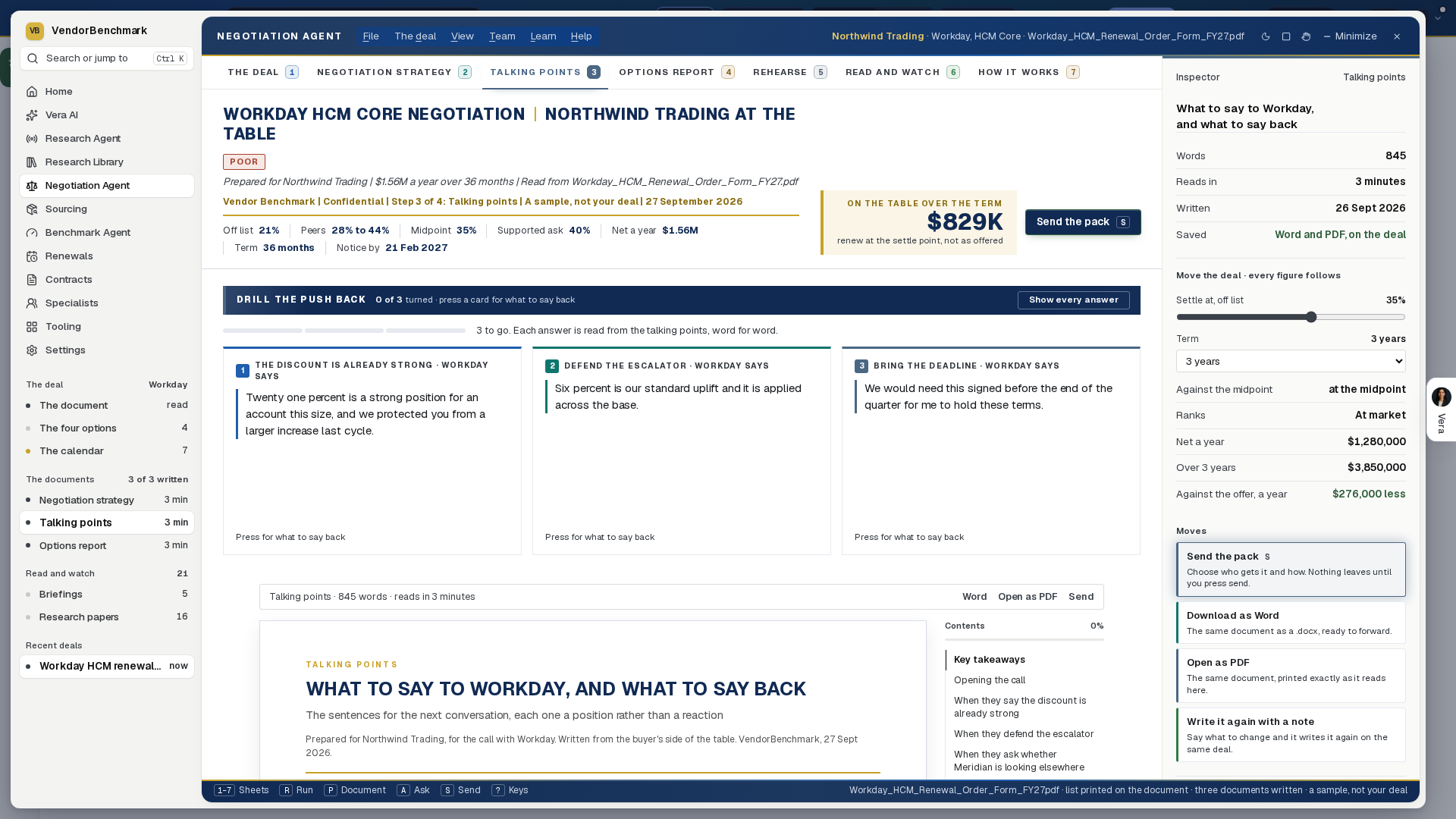Image resolution: width=1456 pixels, height=819 pixels.
Task: Turn the Defend the Escalator card
Action: click(x=681, y=450)
